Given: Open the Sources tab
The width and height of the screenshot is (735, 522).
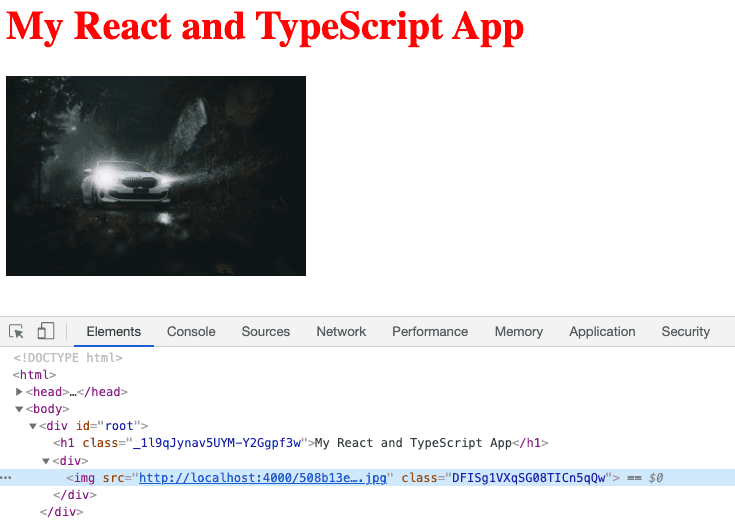Looking at the screenshot, I should (265, 332).
